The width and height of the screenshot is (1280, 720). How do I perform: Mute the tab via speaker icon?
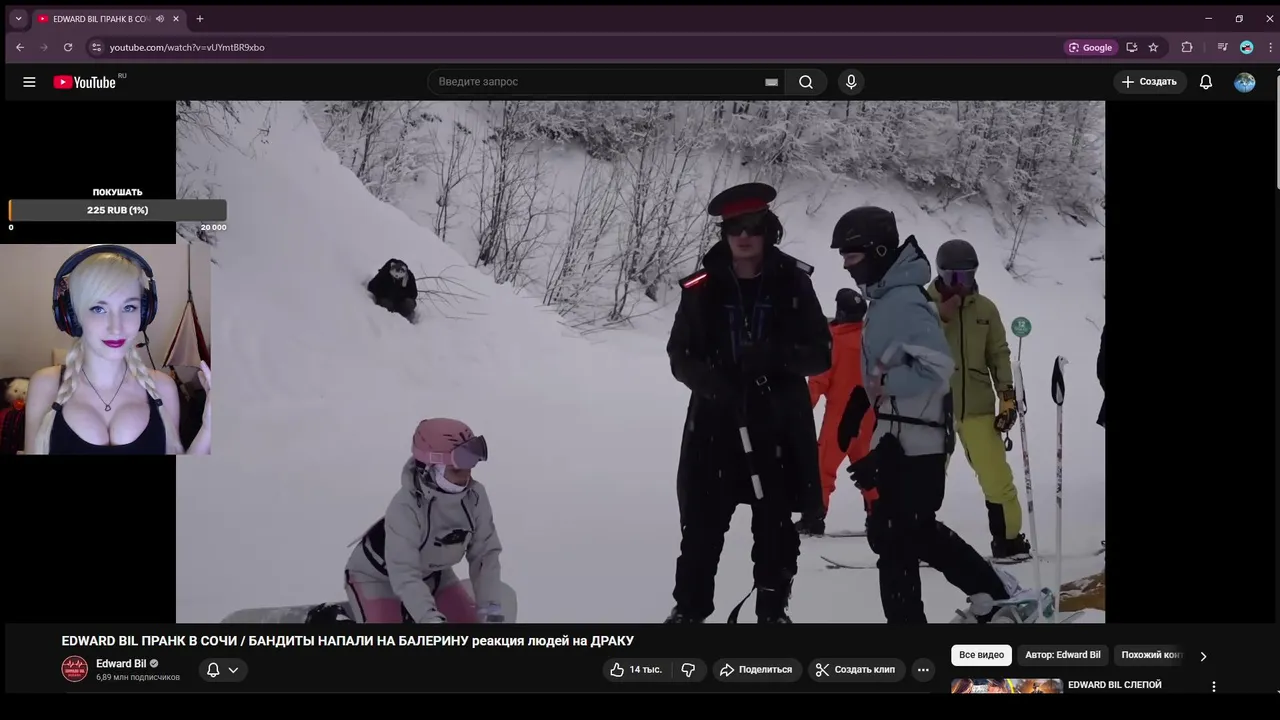click(160, 19)
